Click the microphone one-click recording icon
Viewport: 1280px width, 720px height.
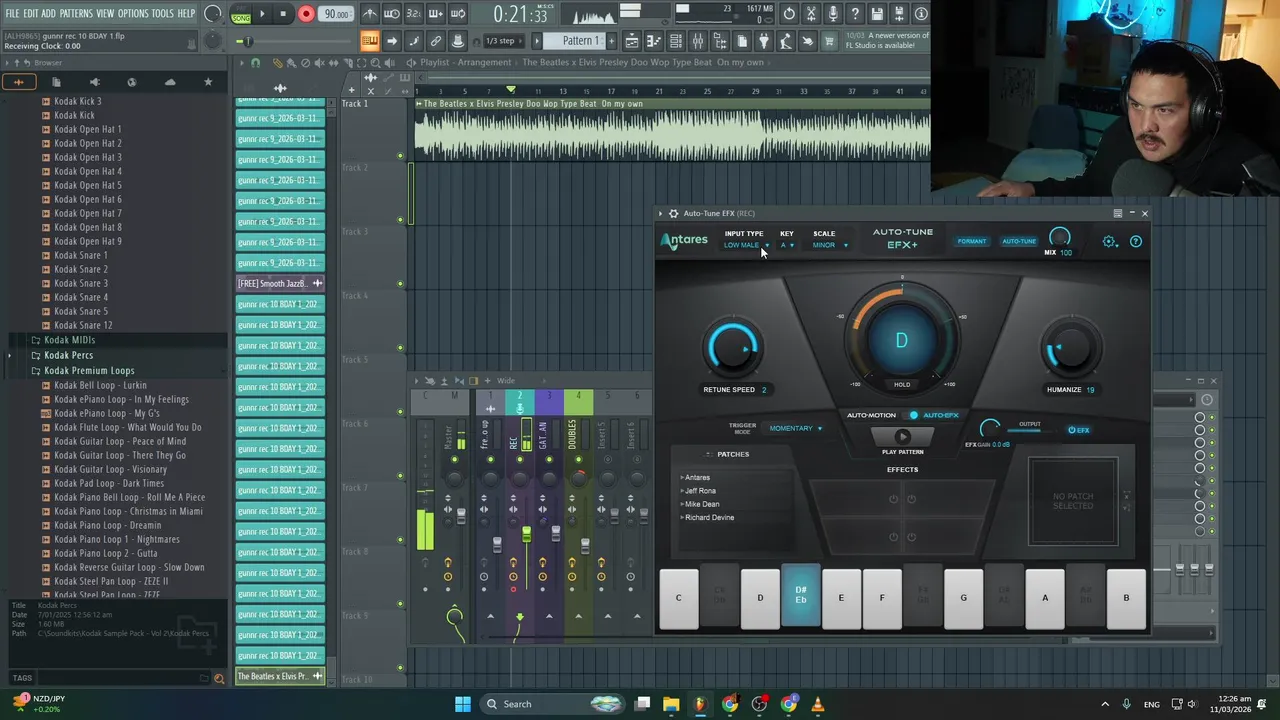tap(833, 14)
